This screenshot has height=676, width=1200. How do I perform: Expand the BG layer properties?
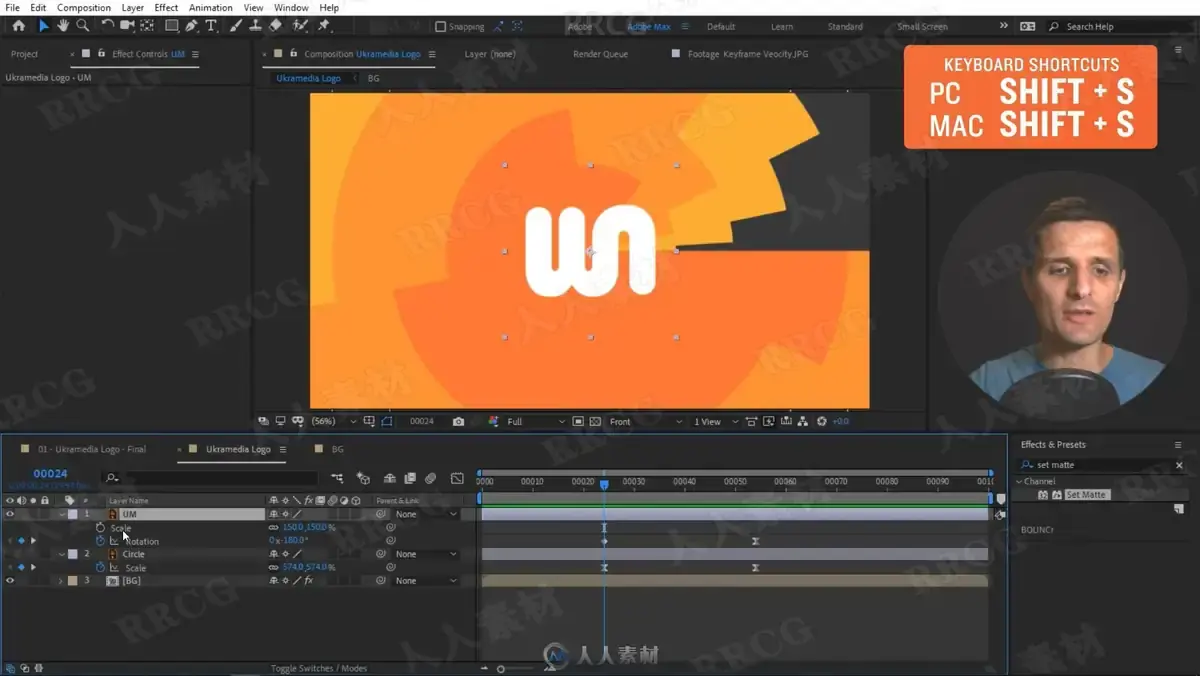(61, 580)
